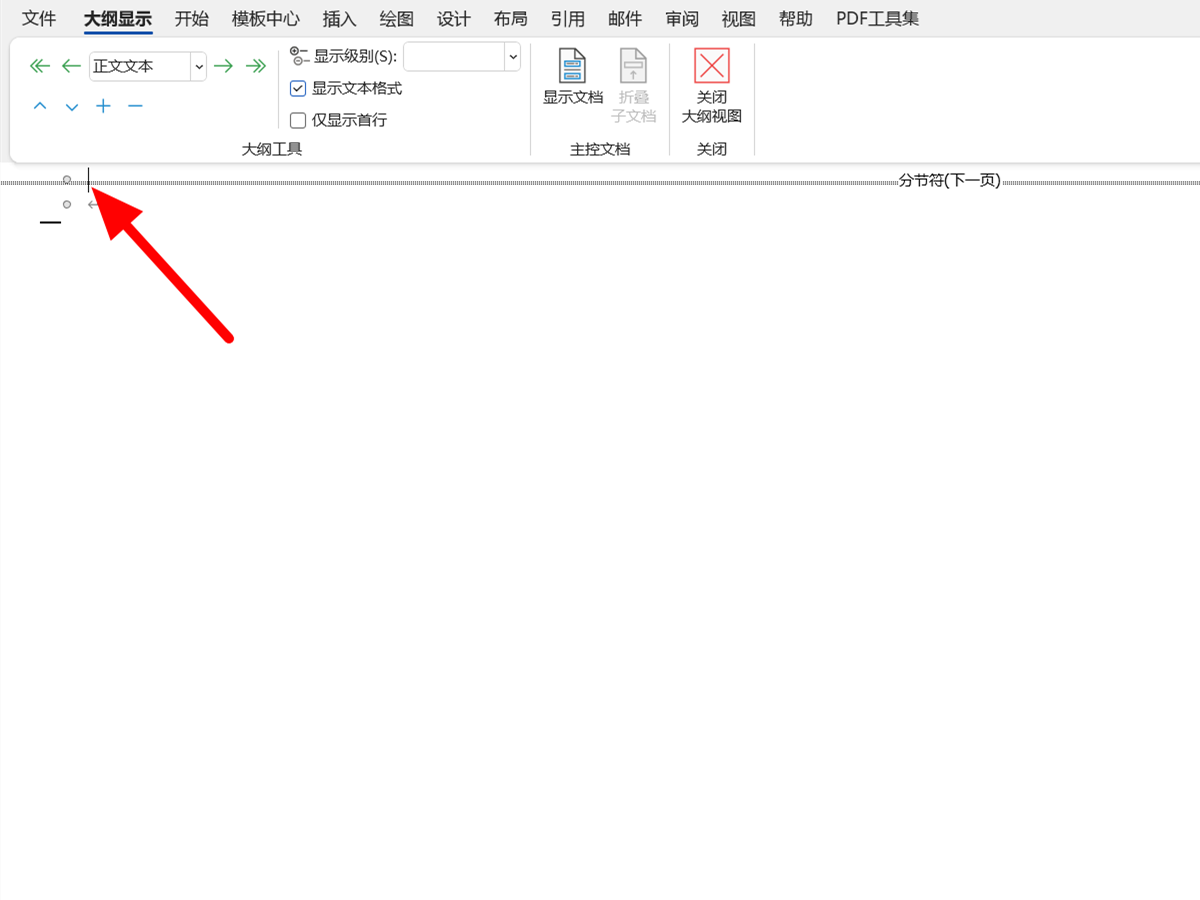Click the promote one level arrow
The width and height of the screenshot is (1200, 900).
click(70, 65)
